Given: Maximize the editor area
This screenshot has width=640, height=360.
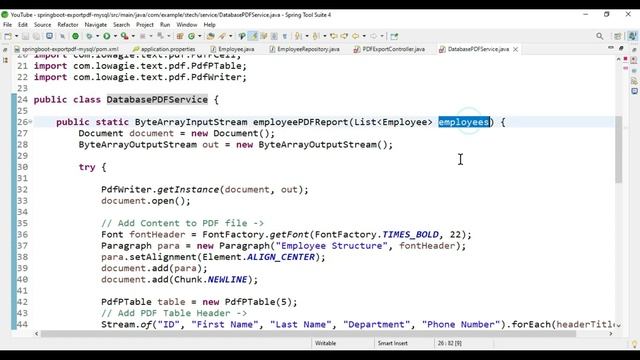Looking at the screenshot, I should 621,48.
